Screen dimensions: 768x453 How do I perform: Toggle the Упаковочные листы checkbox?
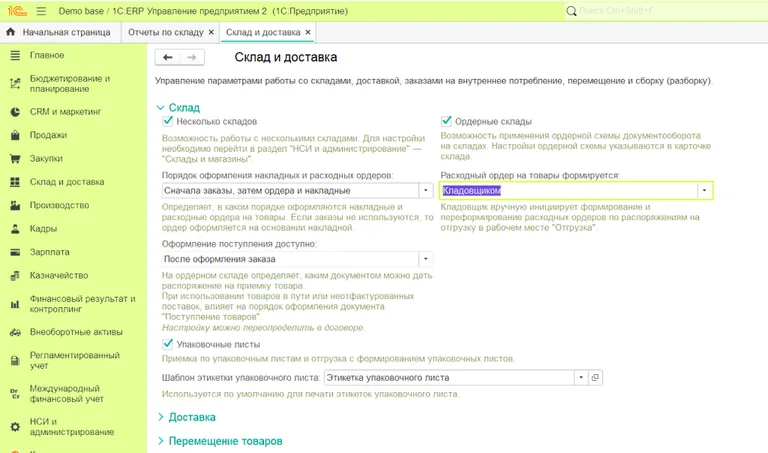(167, 345)
